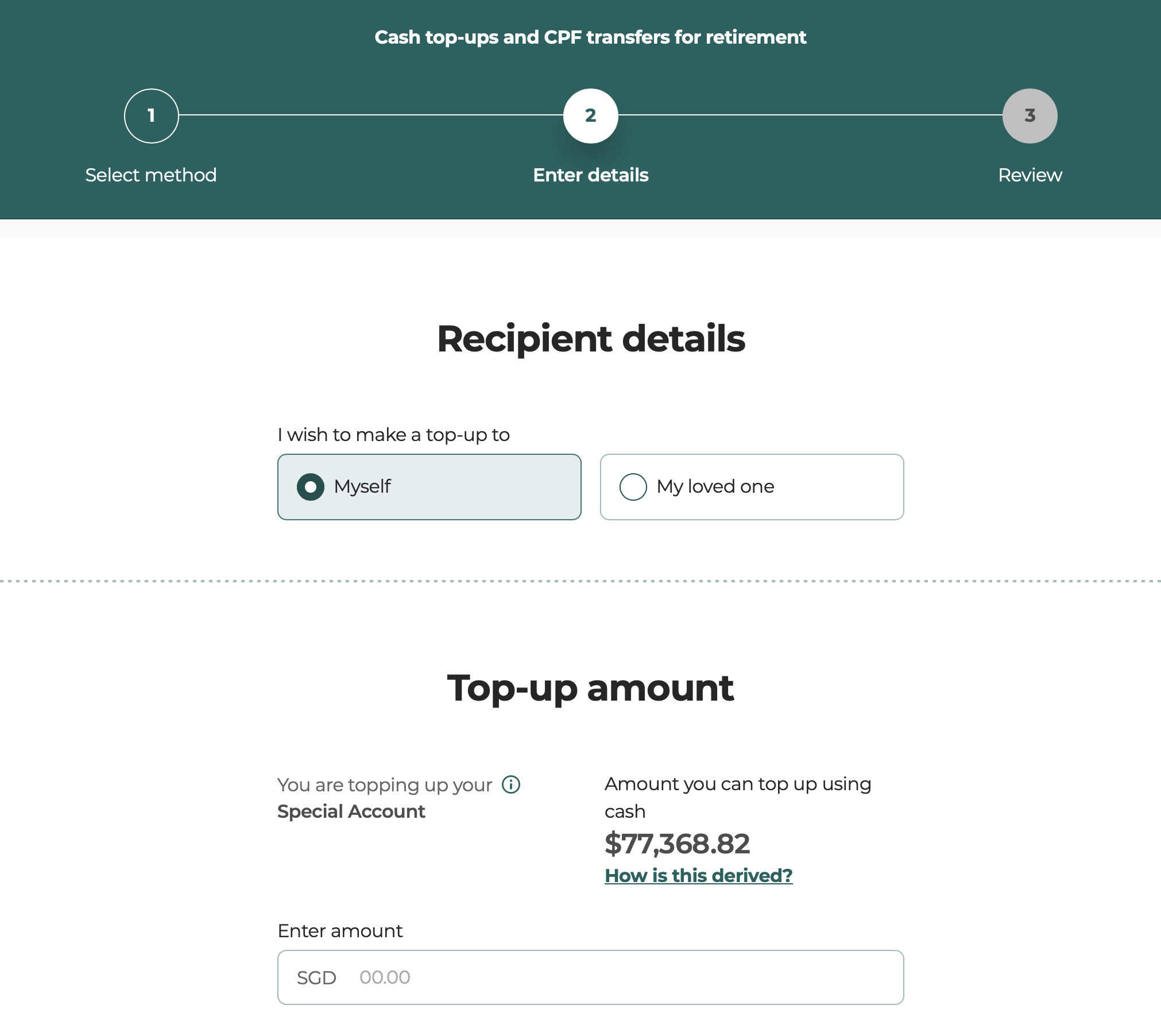Screen dimensions: 1161x1036
Task: Click the 'Enter amount' field label
Action: [x=340, y=931]
